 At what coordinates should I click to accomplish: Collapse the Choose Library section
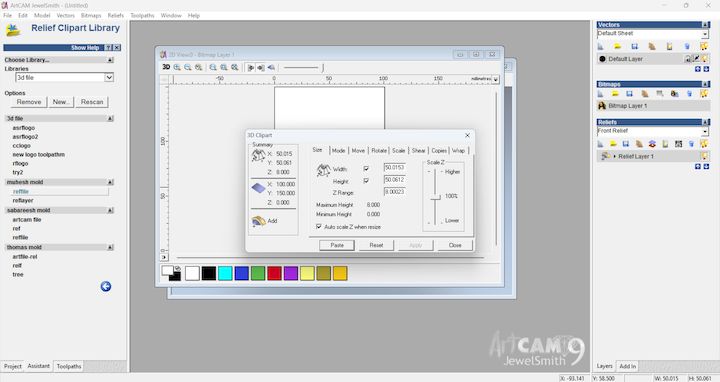[x=110, y=60]
